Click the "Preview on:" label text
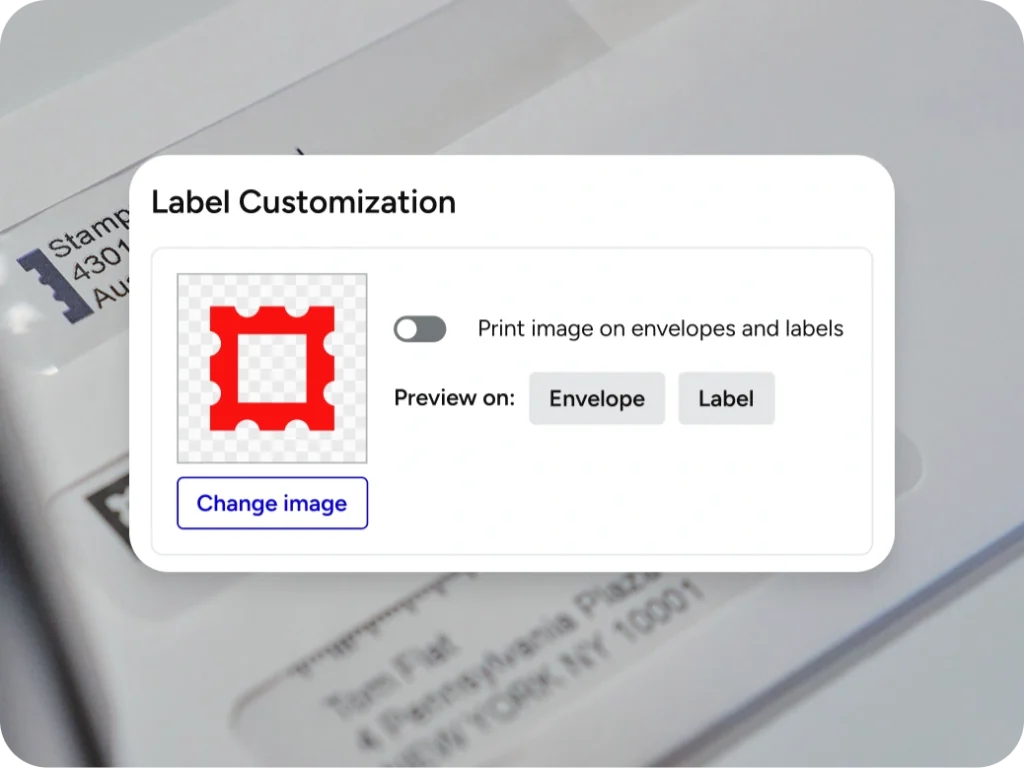This screenshot has width=1024, height=768. 454,398
